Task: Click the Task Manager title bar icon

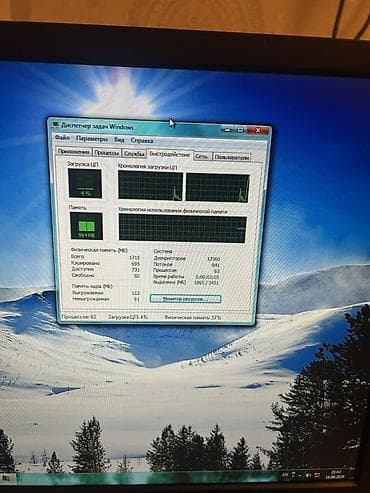Action: point(55,125)
